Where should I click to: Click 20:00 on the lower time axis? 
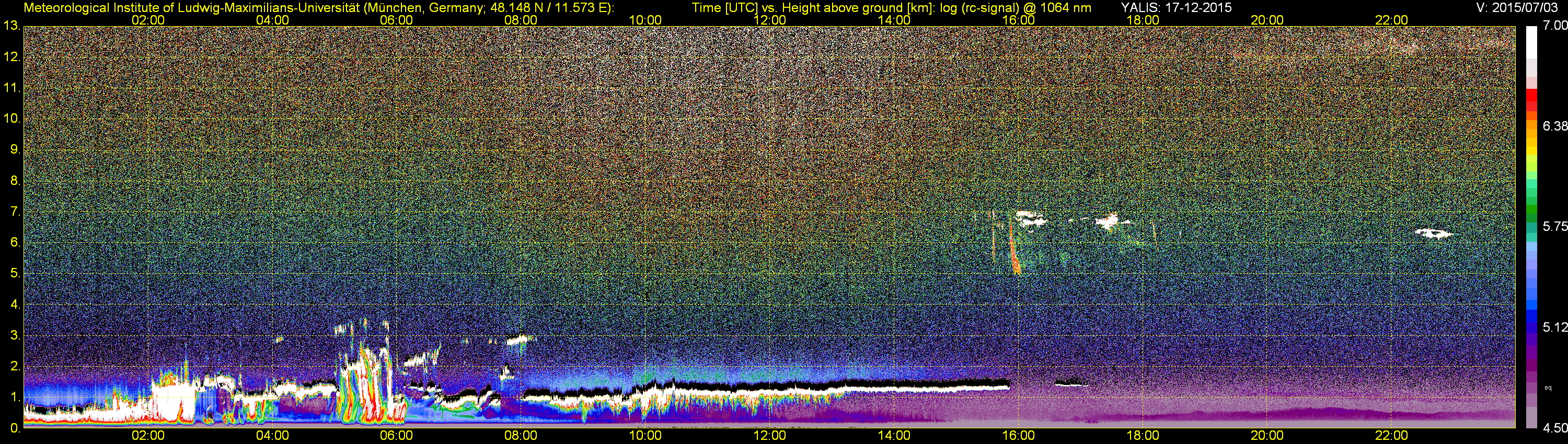[1267, 436]
